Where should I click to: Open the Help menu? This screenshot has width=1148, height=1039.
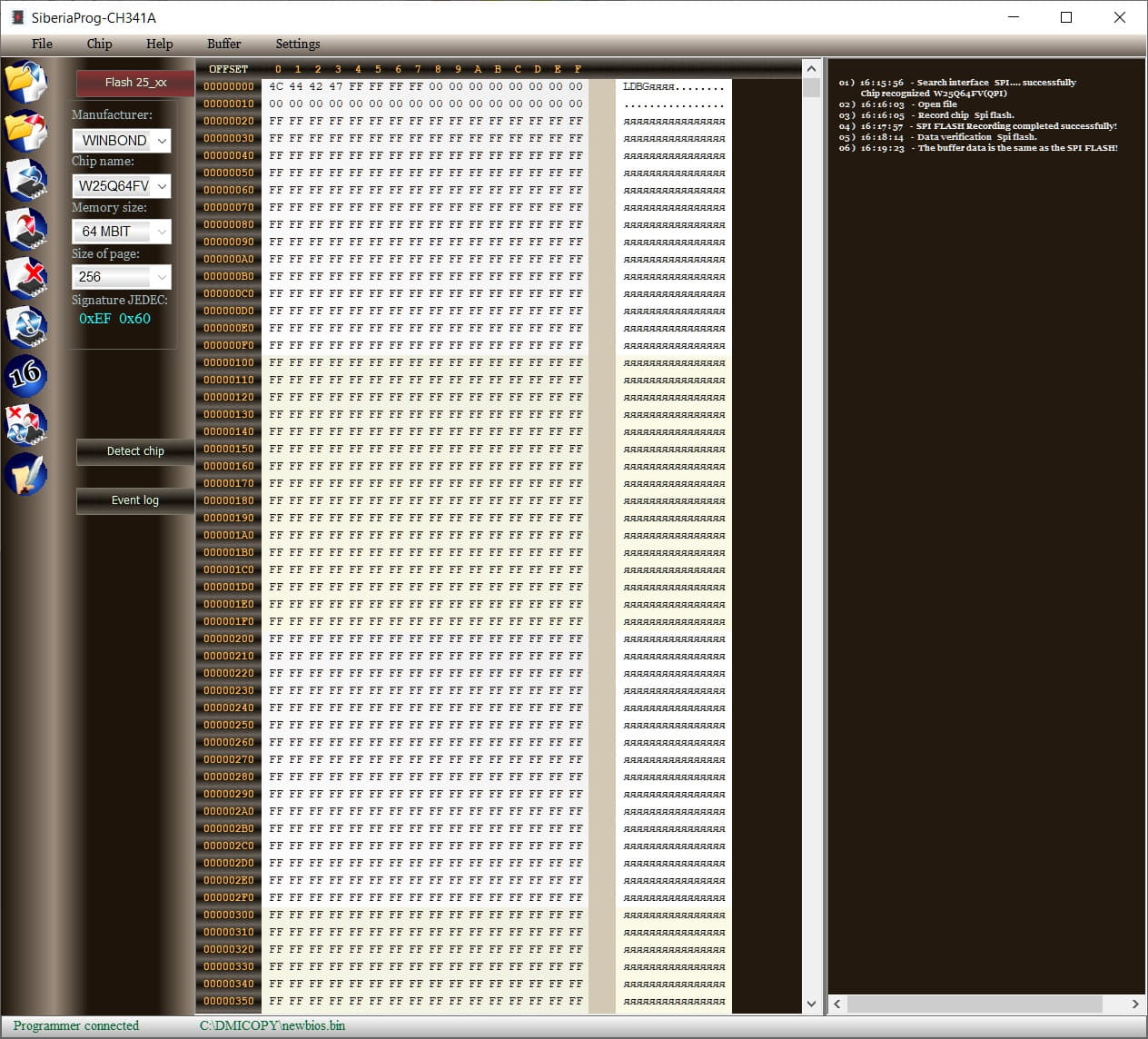pyautogui.click(x=159, y=44)
